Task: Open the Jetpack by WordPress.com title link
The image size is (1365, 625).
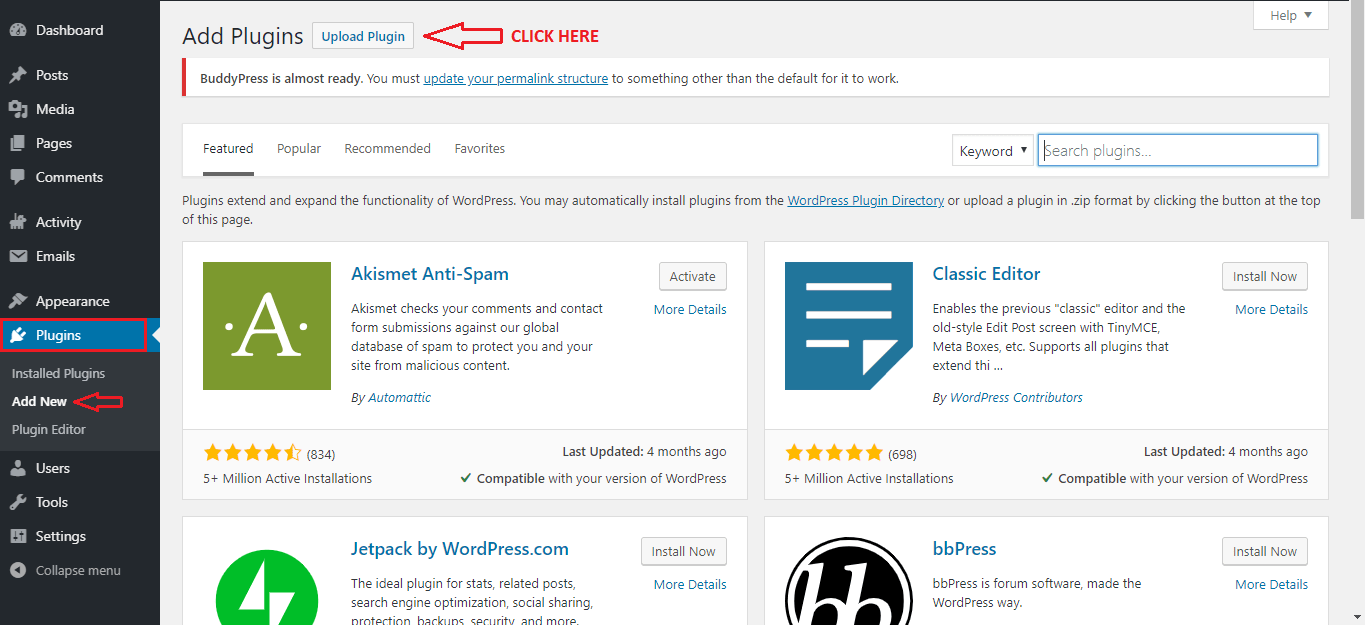Action: point(460,549)
